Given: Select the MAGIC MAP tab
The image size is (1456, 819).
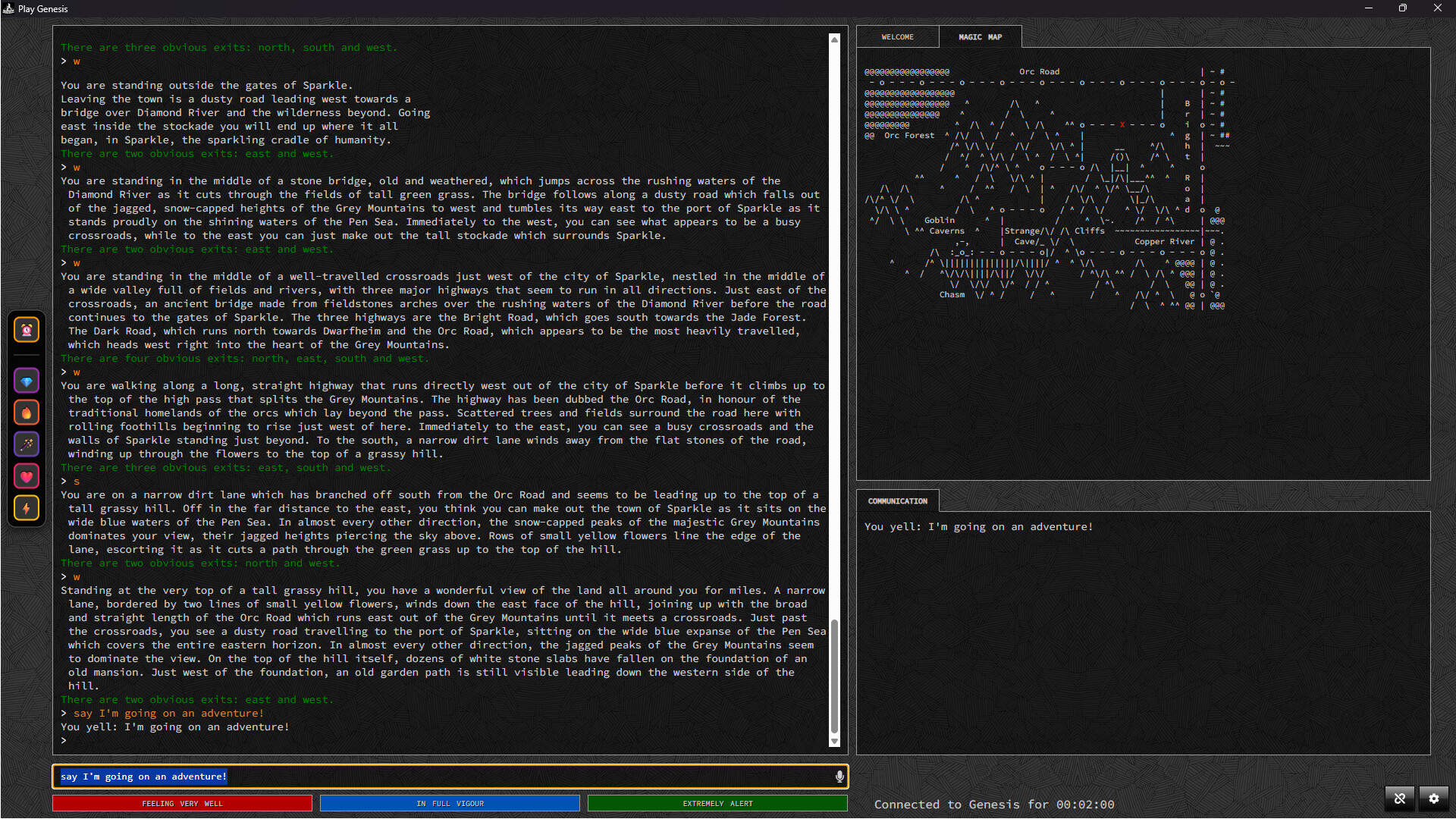Looking at the screenshot, I should 980,37.
